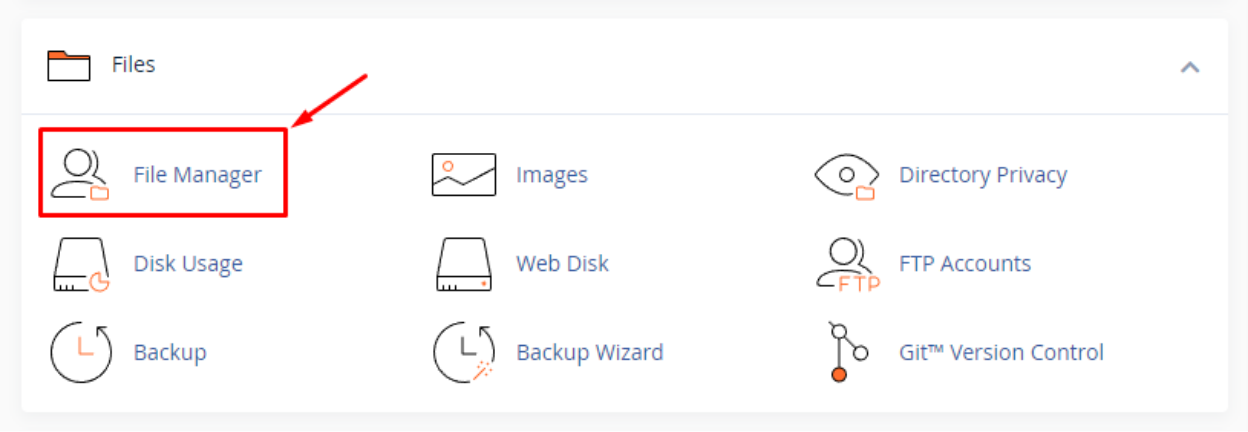Open the FTP Accounts icon
This screenshot has height=432, width=1248.
(846, 264)
